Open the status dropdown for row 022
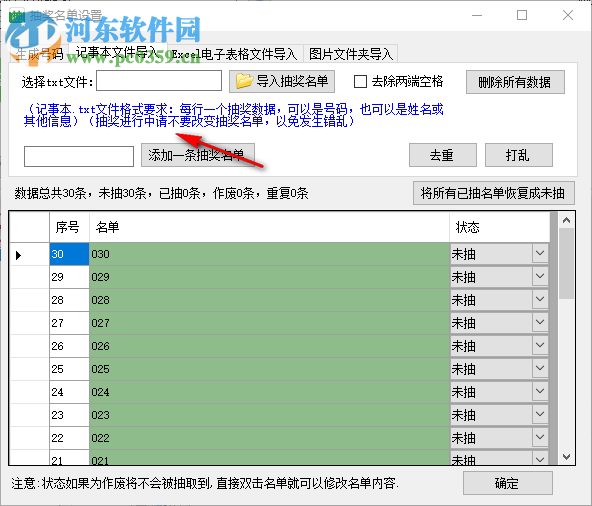The width and height of the screenshot is (592, 506). pos(540,438)
